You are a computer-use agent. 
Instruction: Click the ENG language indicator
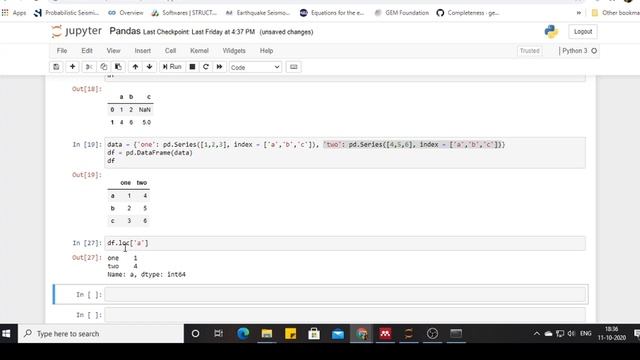[586, 334]
